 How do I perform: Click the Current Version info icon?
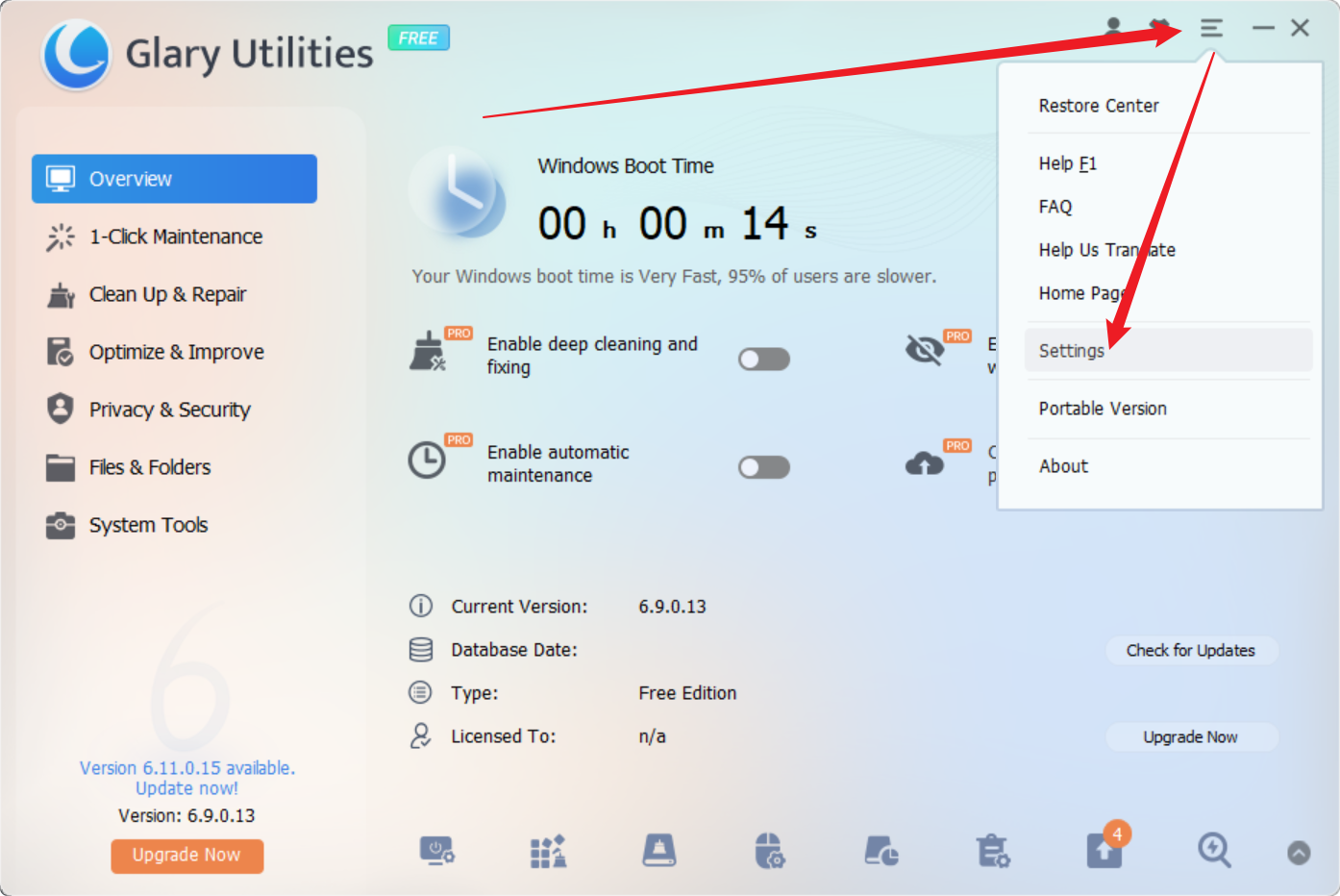[x=420, y=606]
